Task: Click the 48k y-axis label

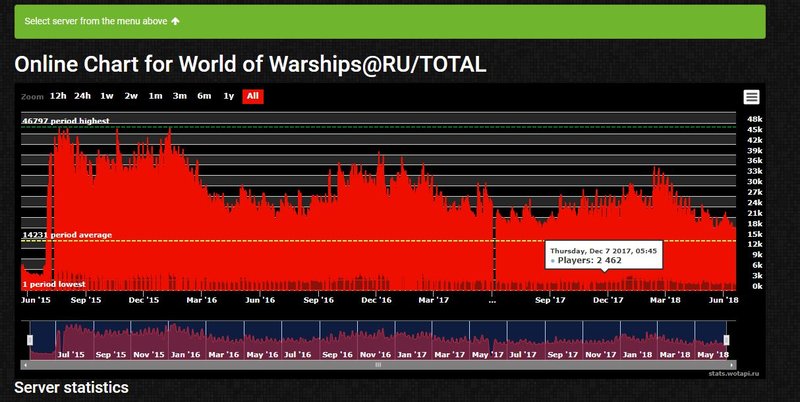Action: 755,119
